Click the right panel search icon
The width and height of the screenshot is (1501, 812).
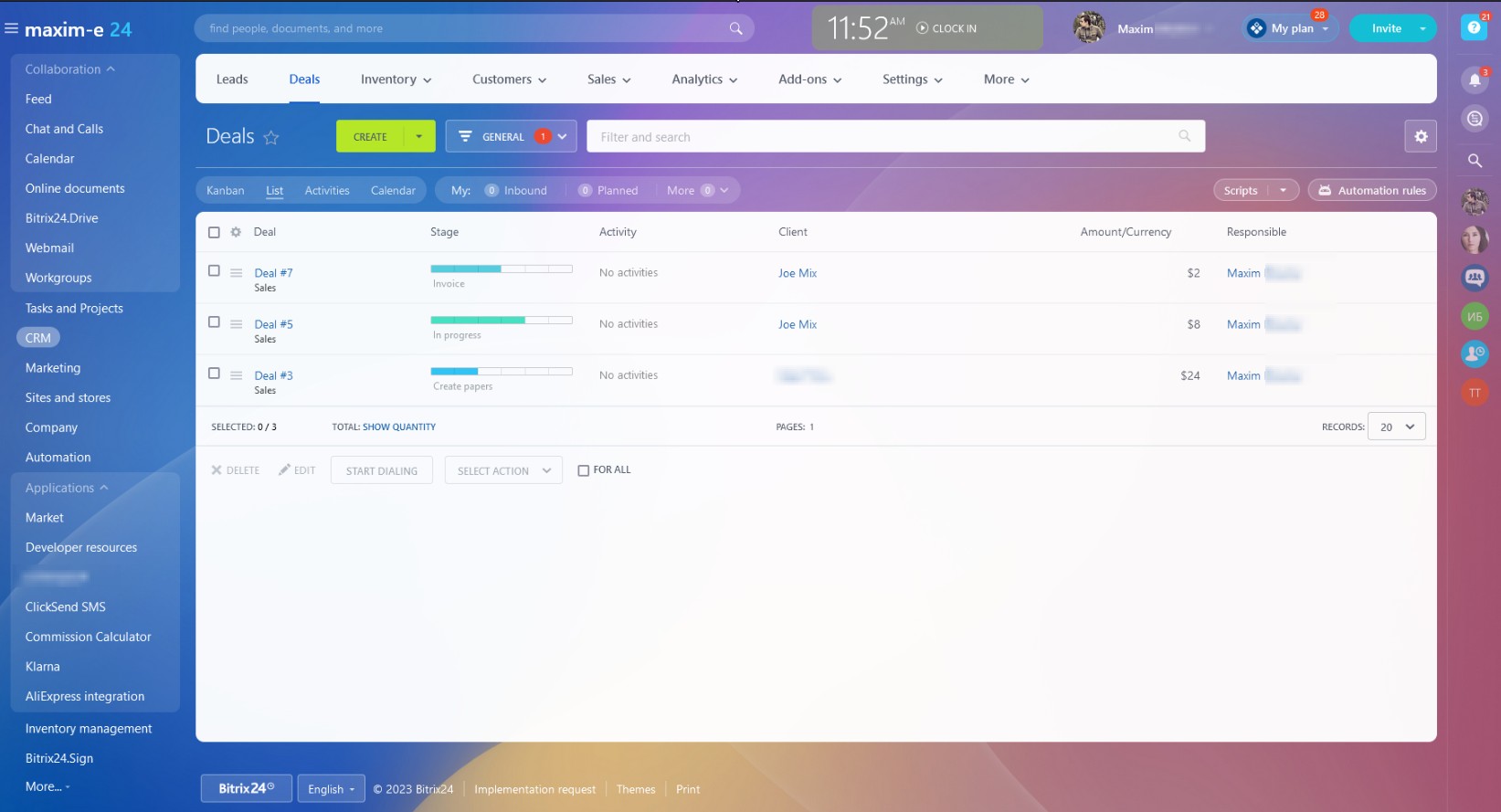pyautogui.click(x=1475, y=161)
